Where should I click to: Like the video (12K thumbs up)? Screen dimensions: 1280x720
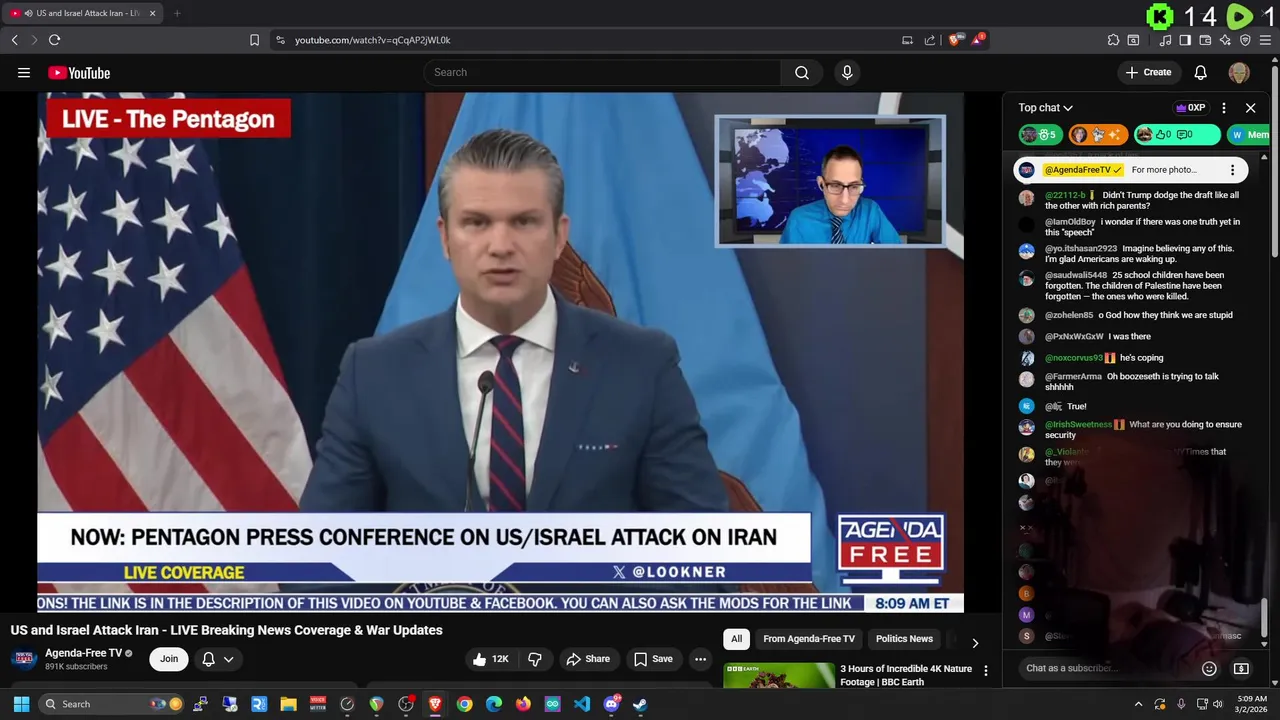[x=492, y=659]
